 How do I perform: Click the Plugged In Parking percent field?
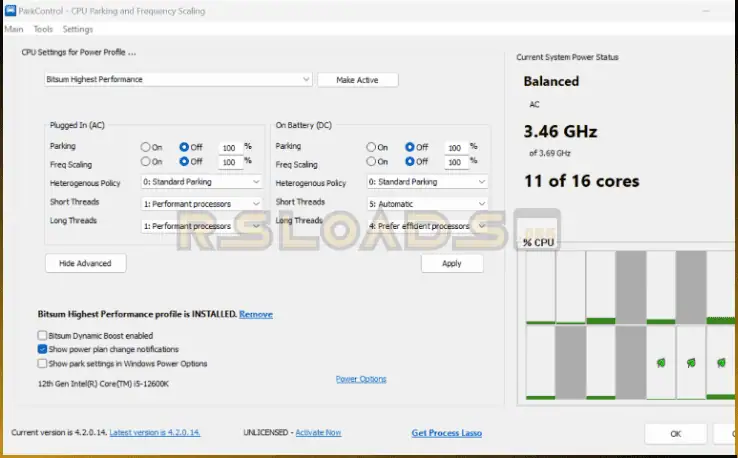pos(229,147)
